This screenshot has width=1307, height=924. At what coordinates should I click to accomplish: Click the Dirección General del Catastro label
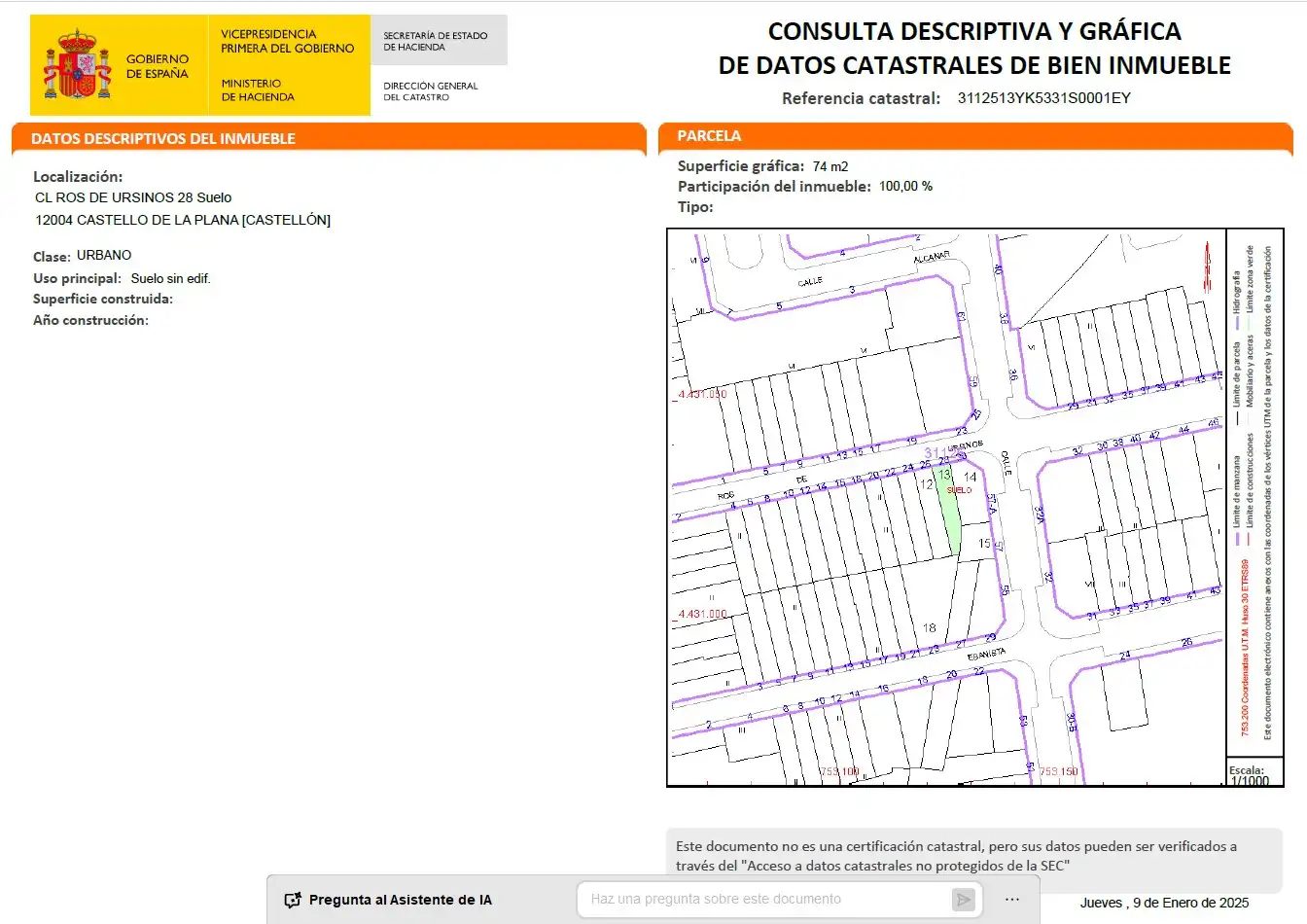click(431, 91)
